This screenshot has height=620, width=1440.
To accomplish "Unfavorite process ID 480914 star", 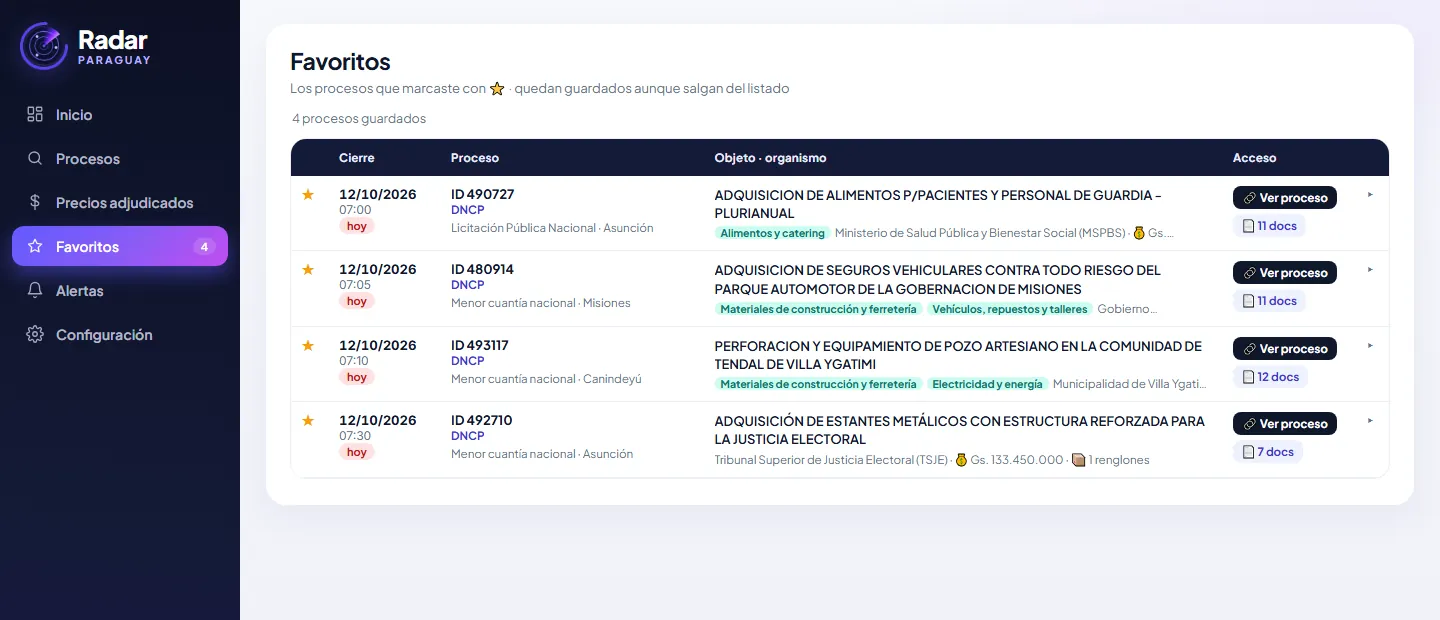I will 308,269.
